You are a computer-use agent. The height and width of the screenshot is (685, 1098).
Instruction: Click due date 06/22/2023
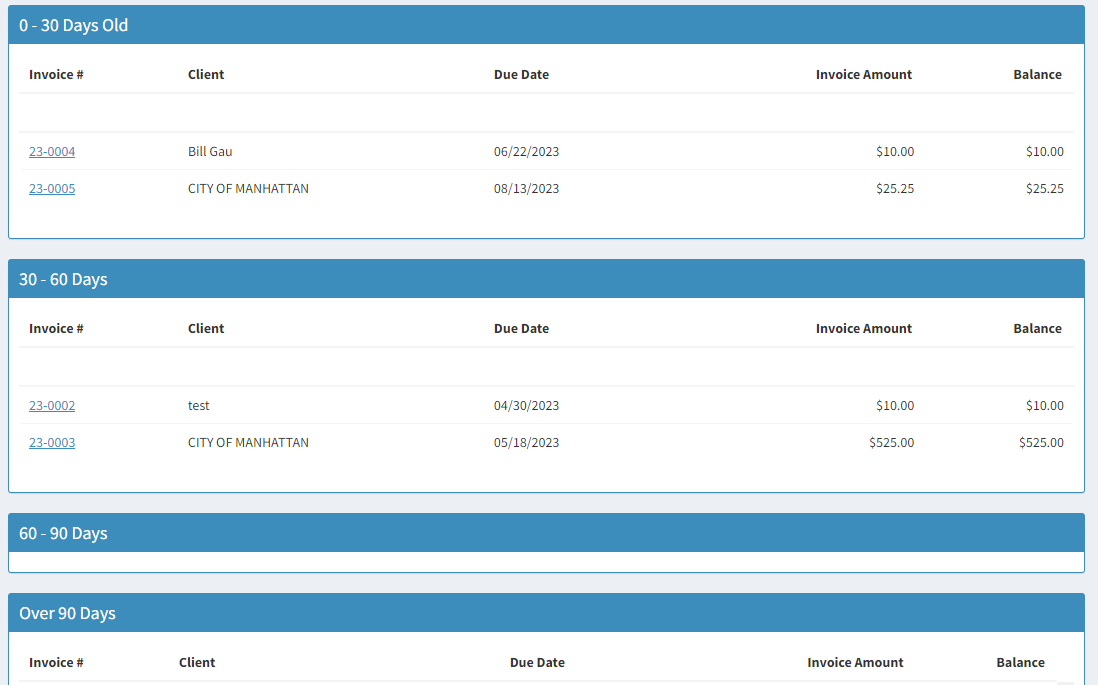point(527,151)
